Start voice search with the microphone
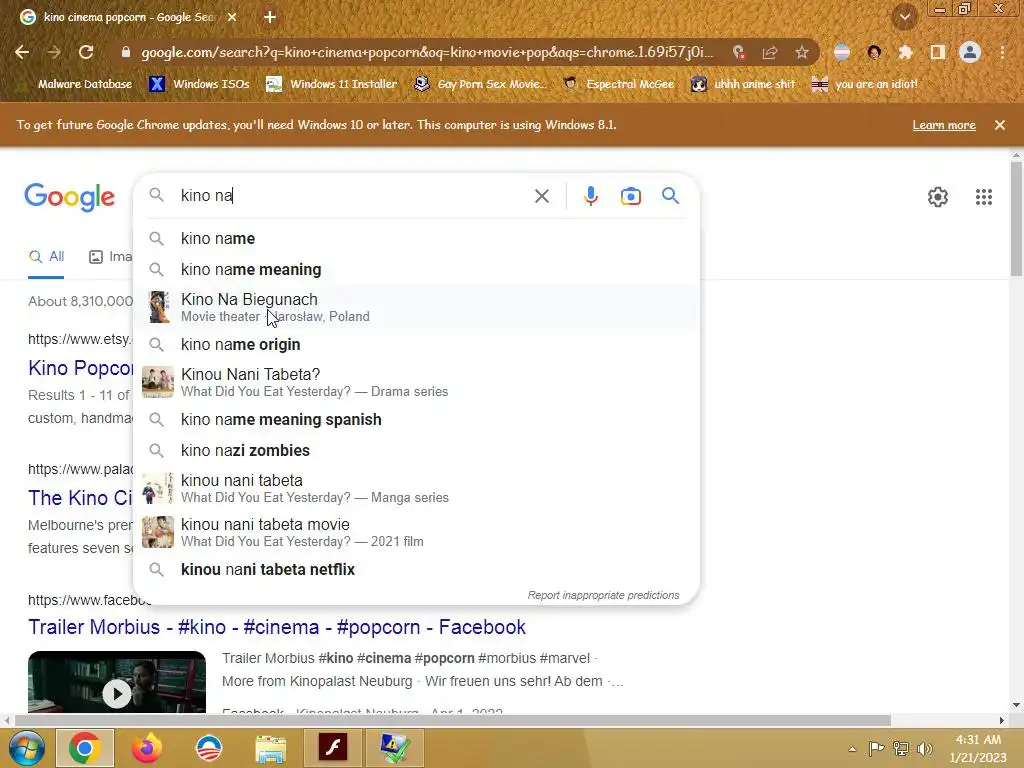The image size is (1024, 768). click(x=590, y=196)
